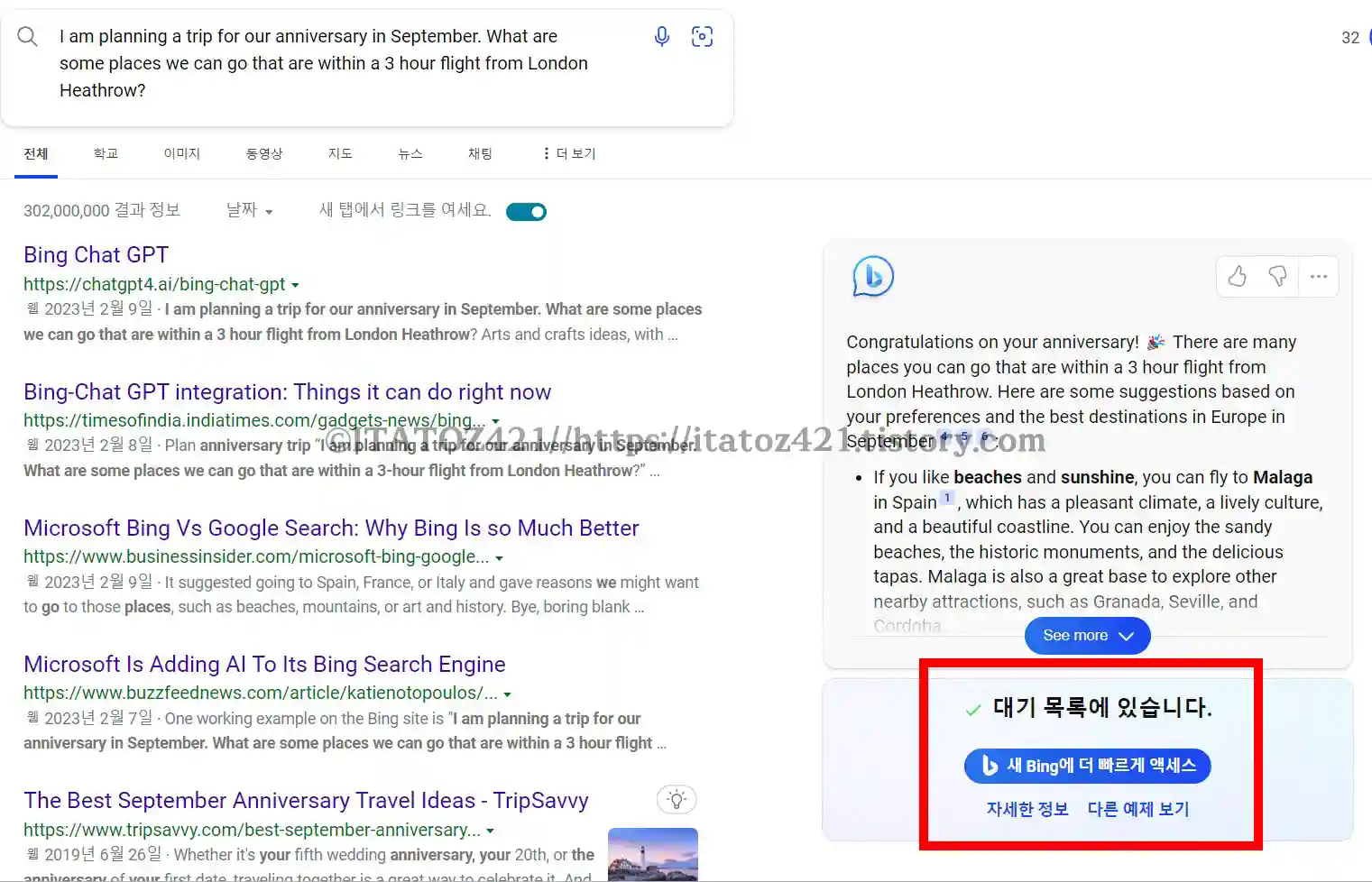Click the businessinsider.com URL text
This screenshot has width=1372, height=882.
(256, 556)
